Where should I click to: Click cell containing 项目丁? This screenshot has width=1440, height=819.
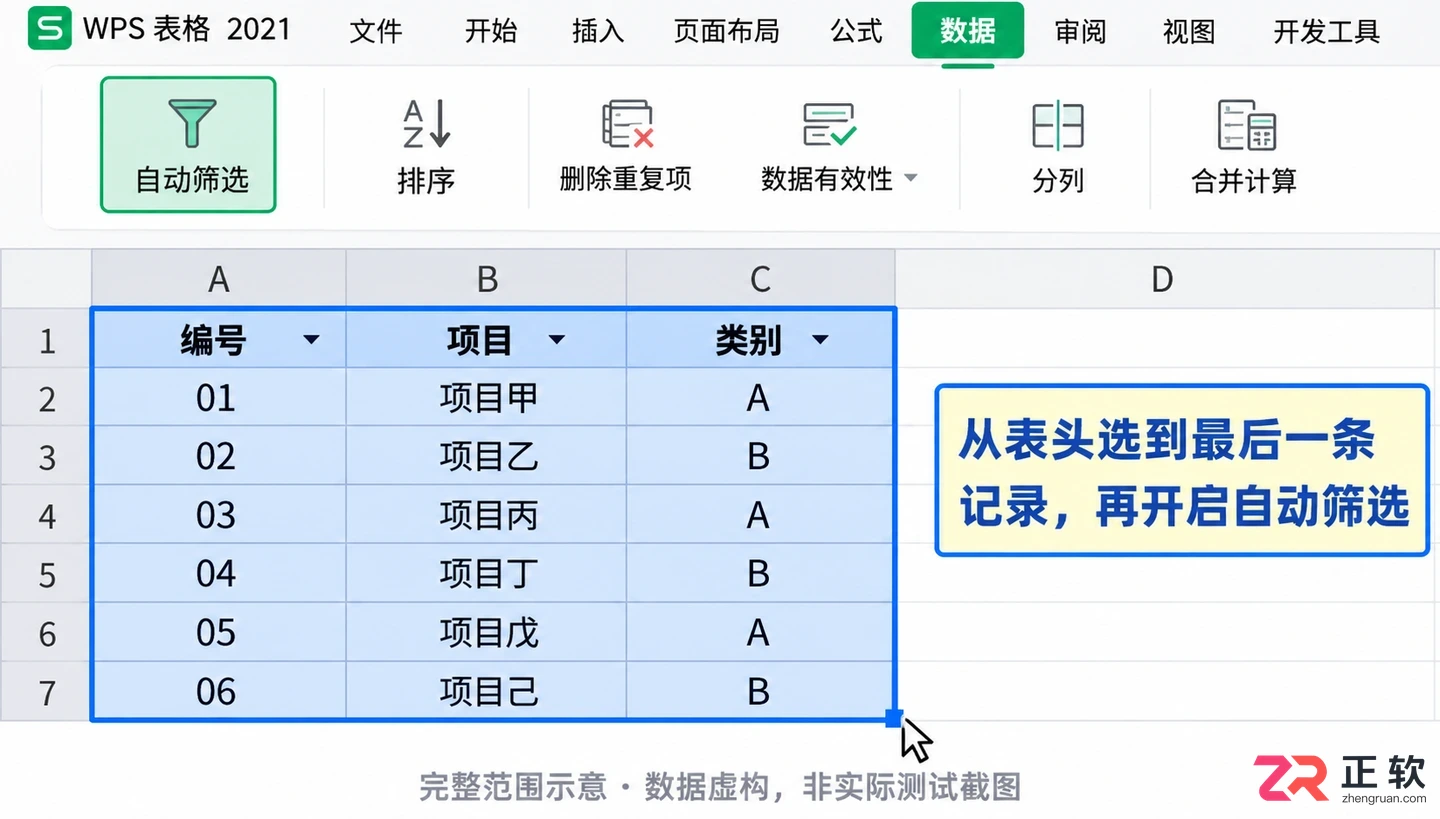click(x=487, y=574)
